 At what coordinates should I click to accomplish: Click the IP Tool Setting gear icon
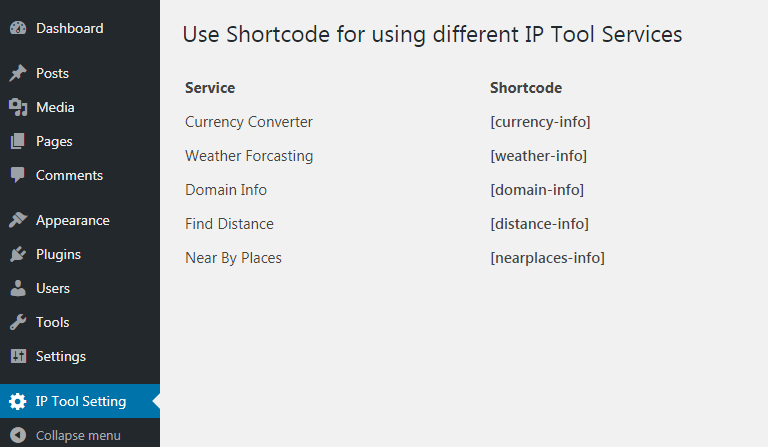coord(18,401)
